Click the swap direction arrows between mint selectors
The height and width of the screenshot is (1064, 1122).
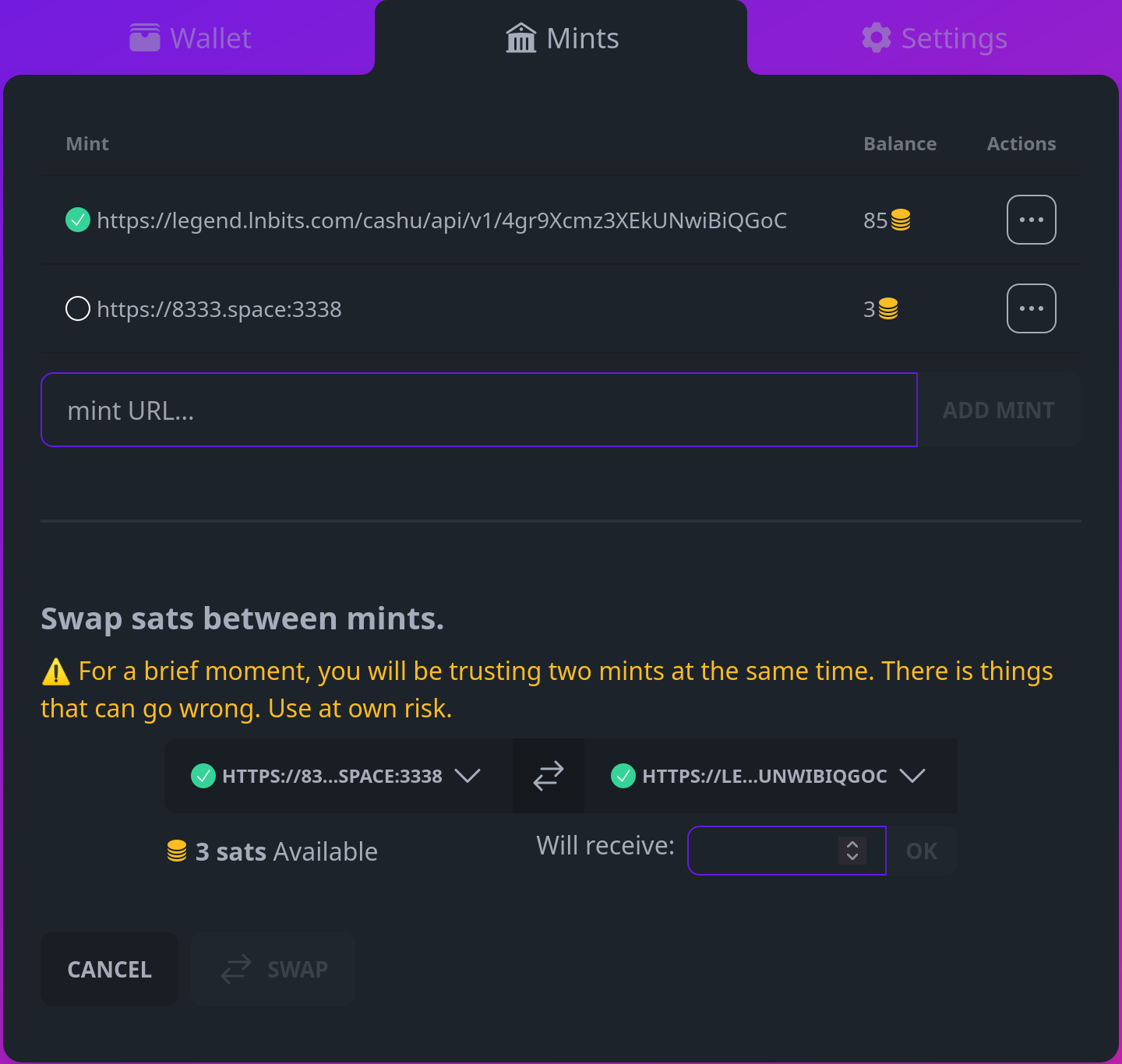click(x=549, y=776)
